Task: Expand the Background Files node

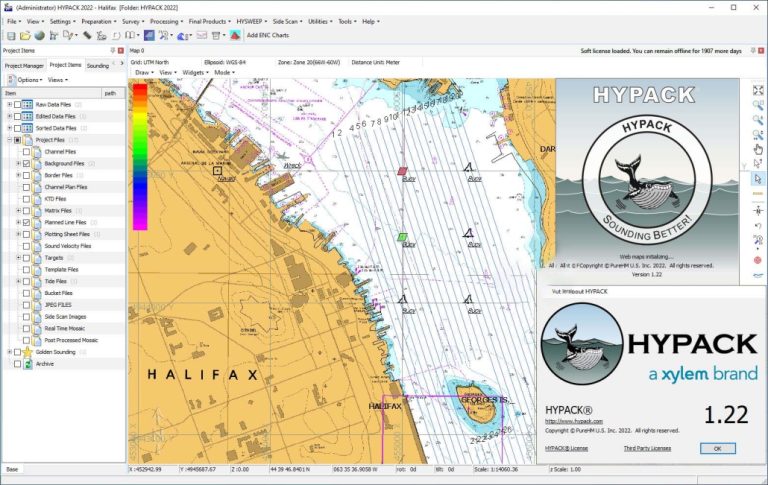Action: (19, 164)
